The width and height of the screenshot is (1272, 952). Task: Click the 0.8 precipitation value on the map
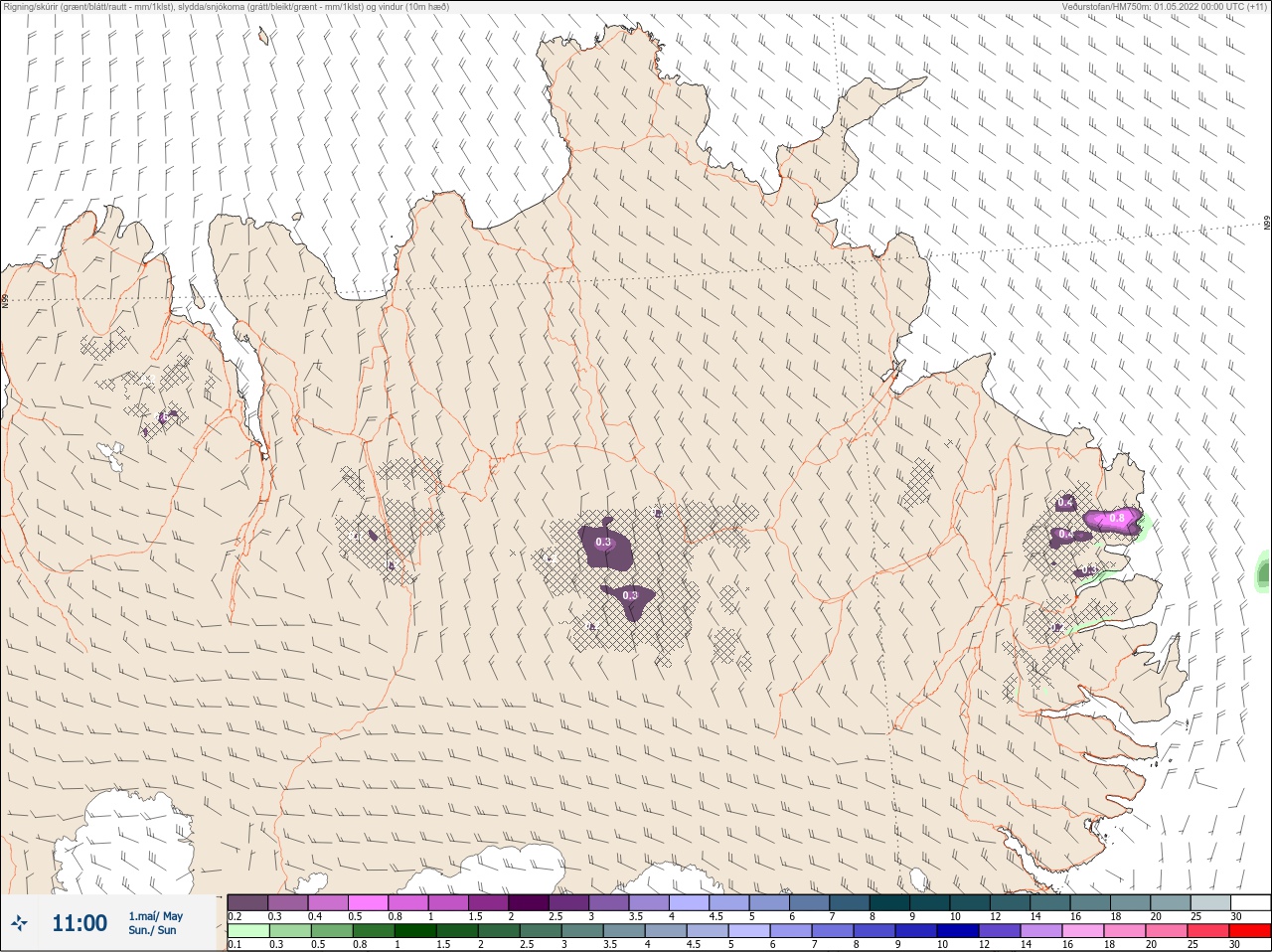pos(1117,518)
